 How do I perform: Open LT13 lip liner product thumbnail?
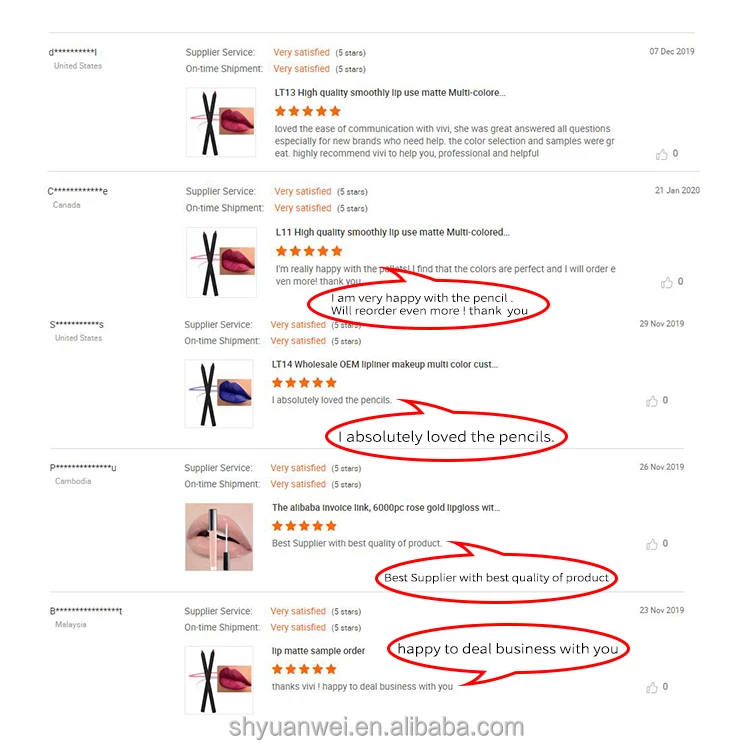221,122
